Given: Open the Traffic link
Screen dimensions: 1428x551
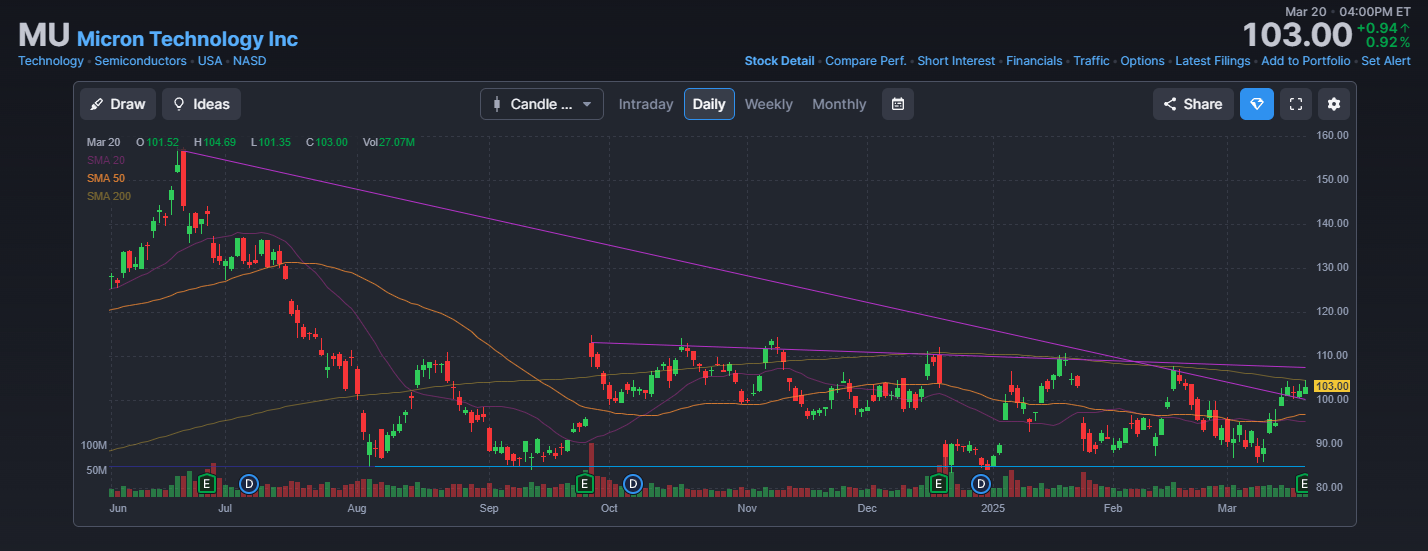Looking at the screenshot, I should pos(1091,61).
